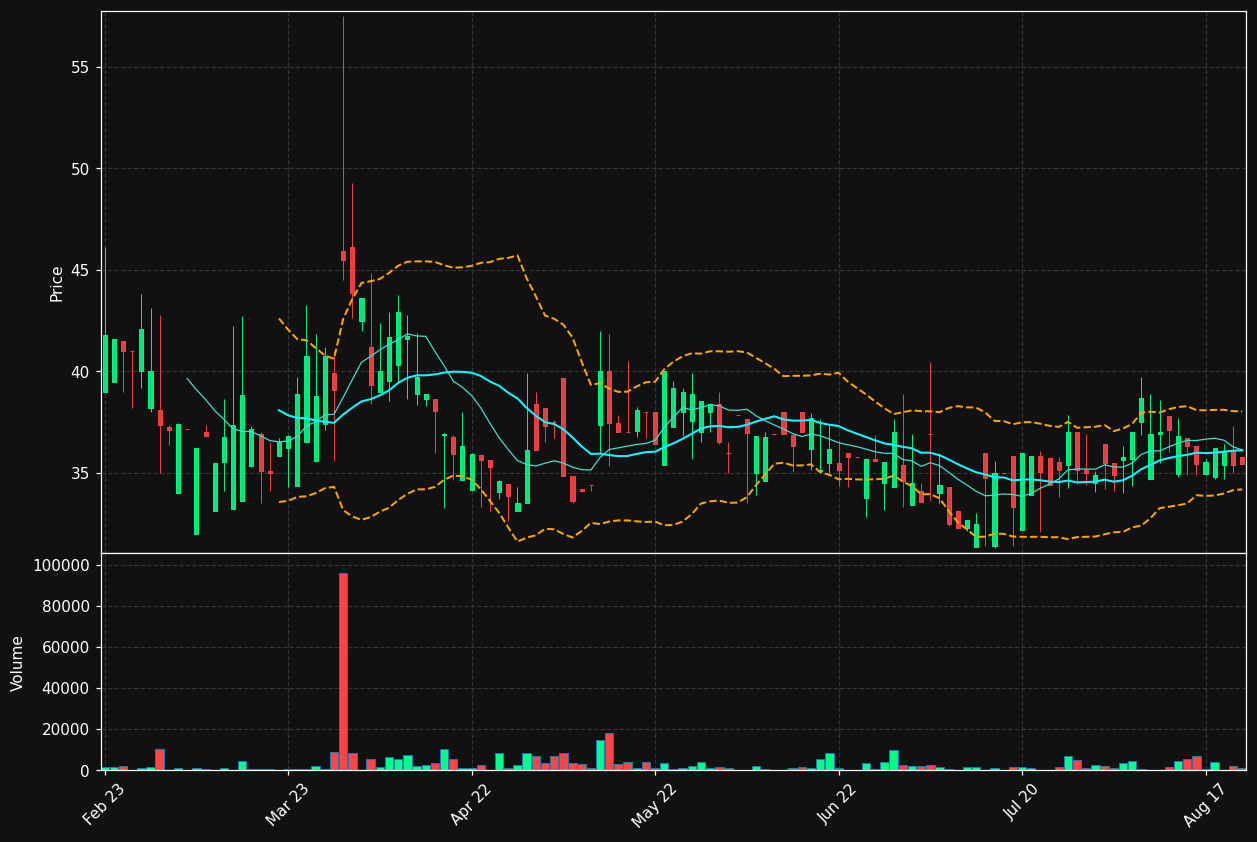Image resolution: width=1257 pixels, height=842 pixels.
Task: Click volume axis value 80000
Action: (66, 606)
